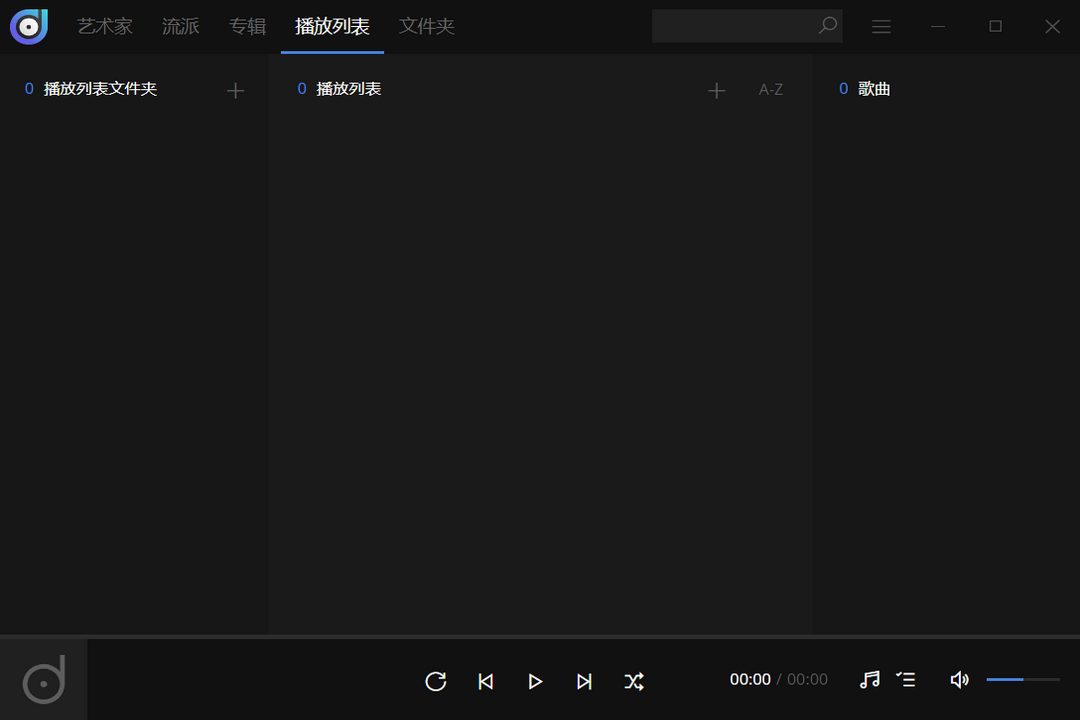Open the search magnifier icon

pyautogui.click(x=827, y=26)
